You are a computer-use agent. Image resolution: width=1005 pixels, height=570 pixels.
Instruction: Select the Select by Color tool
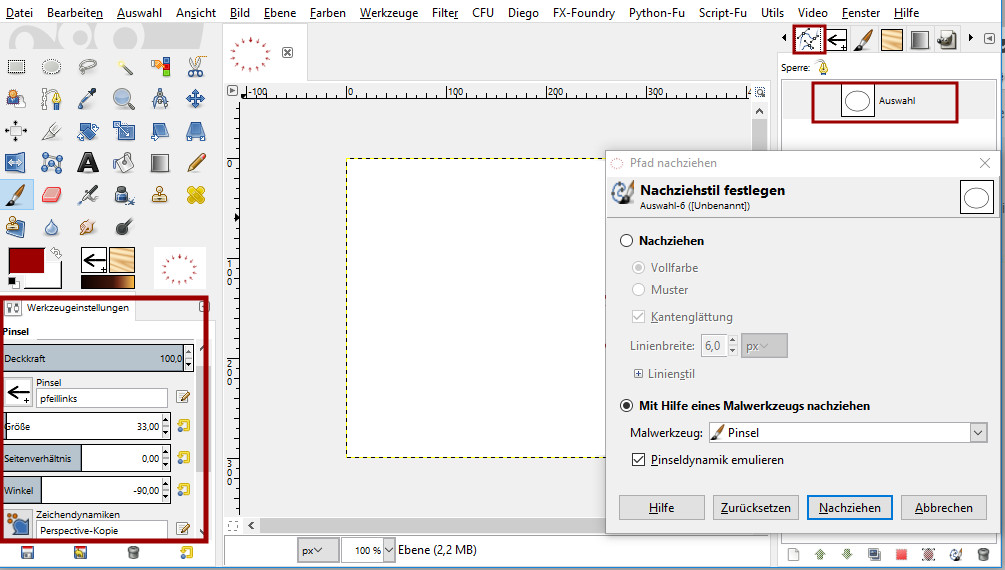point(160,66)
